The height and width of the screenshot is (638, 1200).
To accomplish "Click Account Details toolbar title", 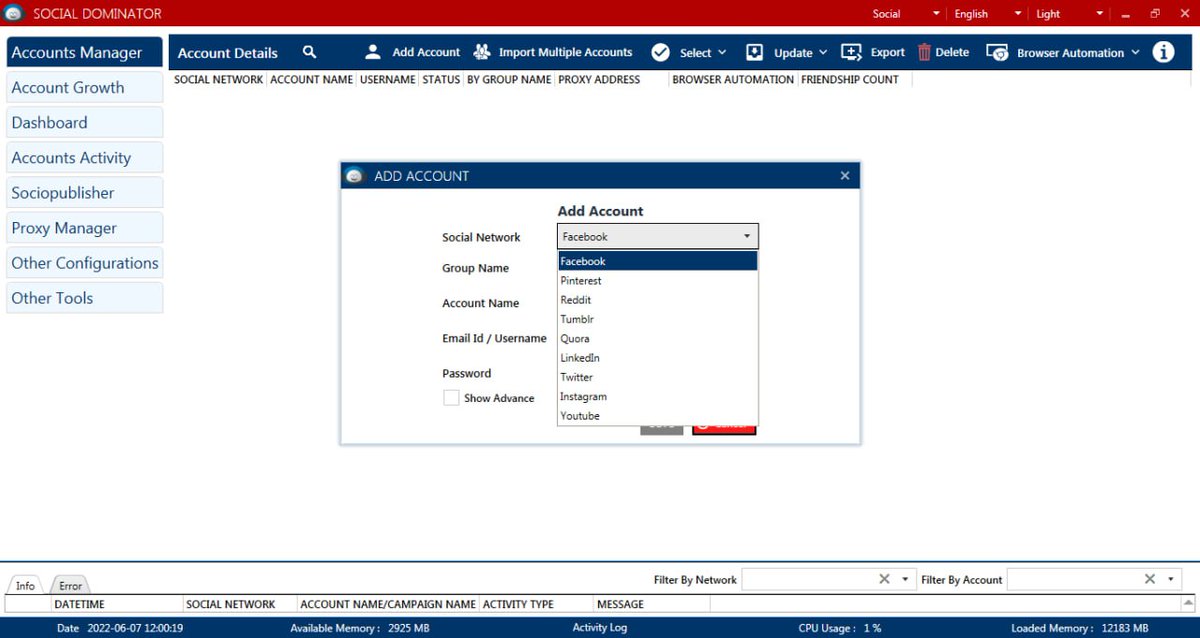I will (228, 53).
